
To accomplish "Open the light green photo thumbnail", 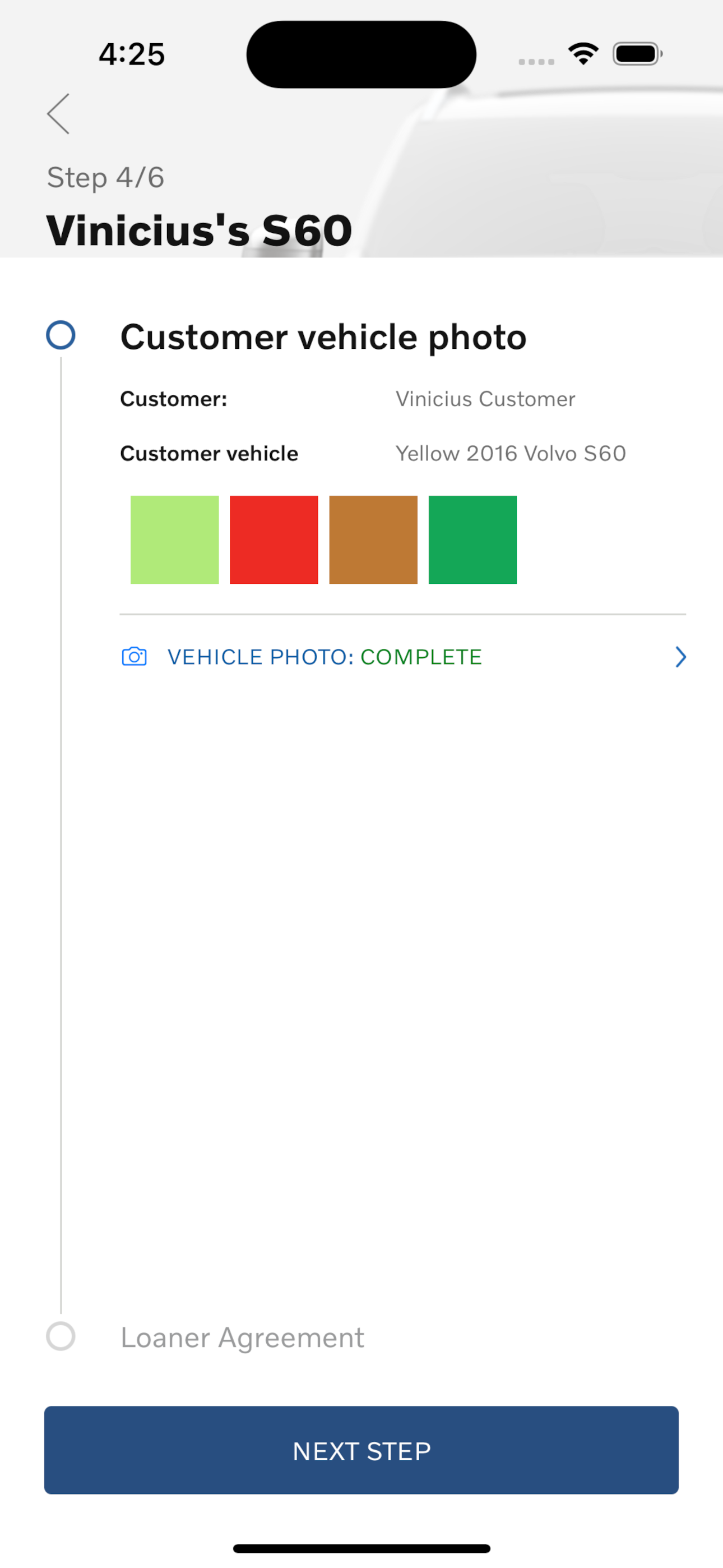I will [x=175, y=540].
